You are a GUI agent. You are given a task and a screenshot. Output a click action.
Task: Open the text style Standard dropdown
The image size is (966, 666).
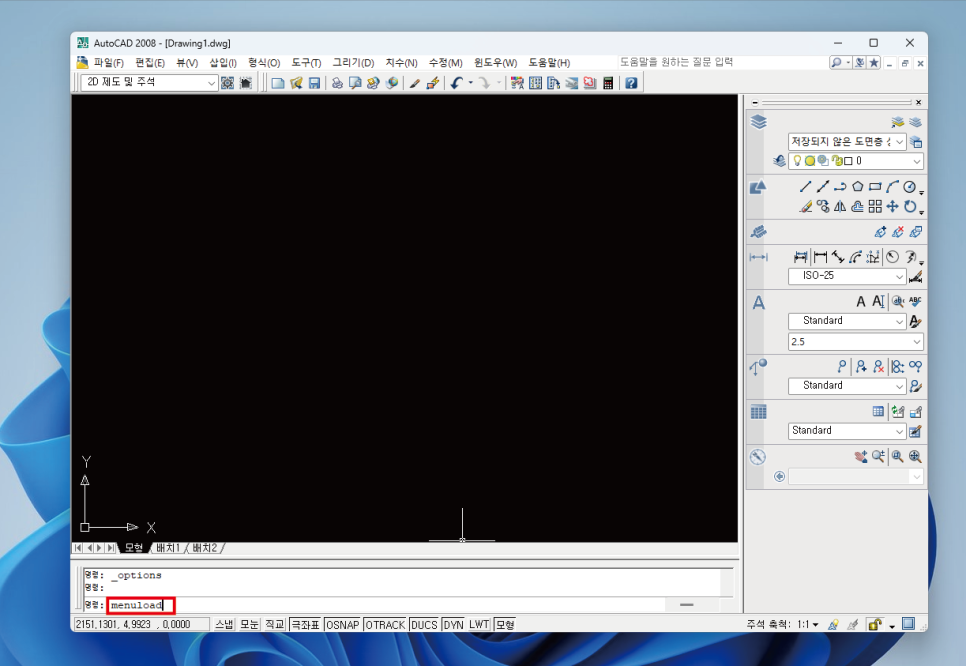coord(847,321)
